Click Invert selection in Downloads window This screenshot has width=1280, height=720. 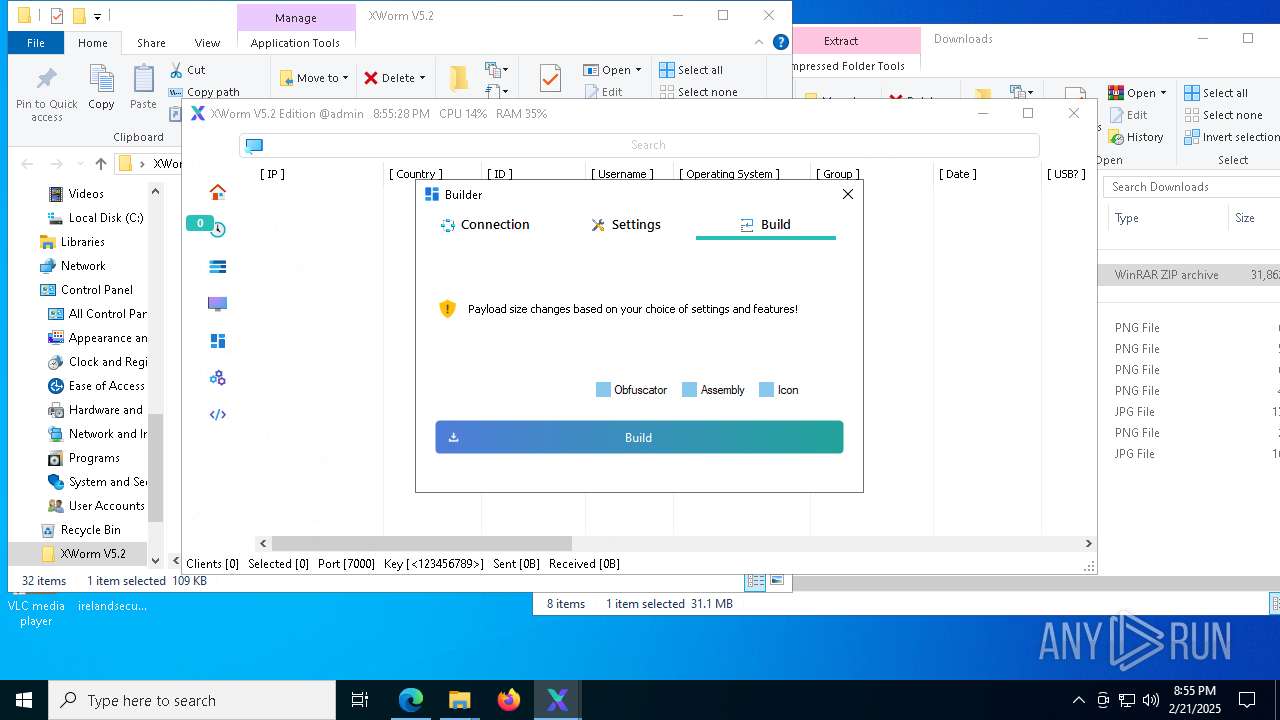tap(1232, 137)
